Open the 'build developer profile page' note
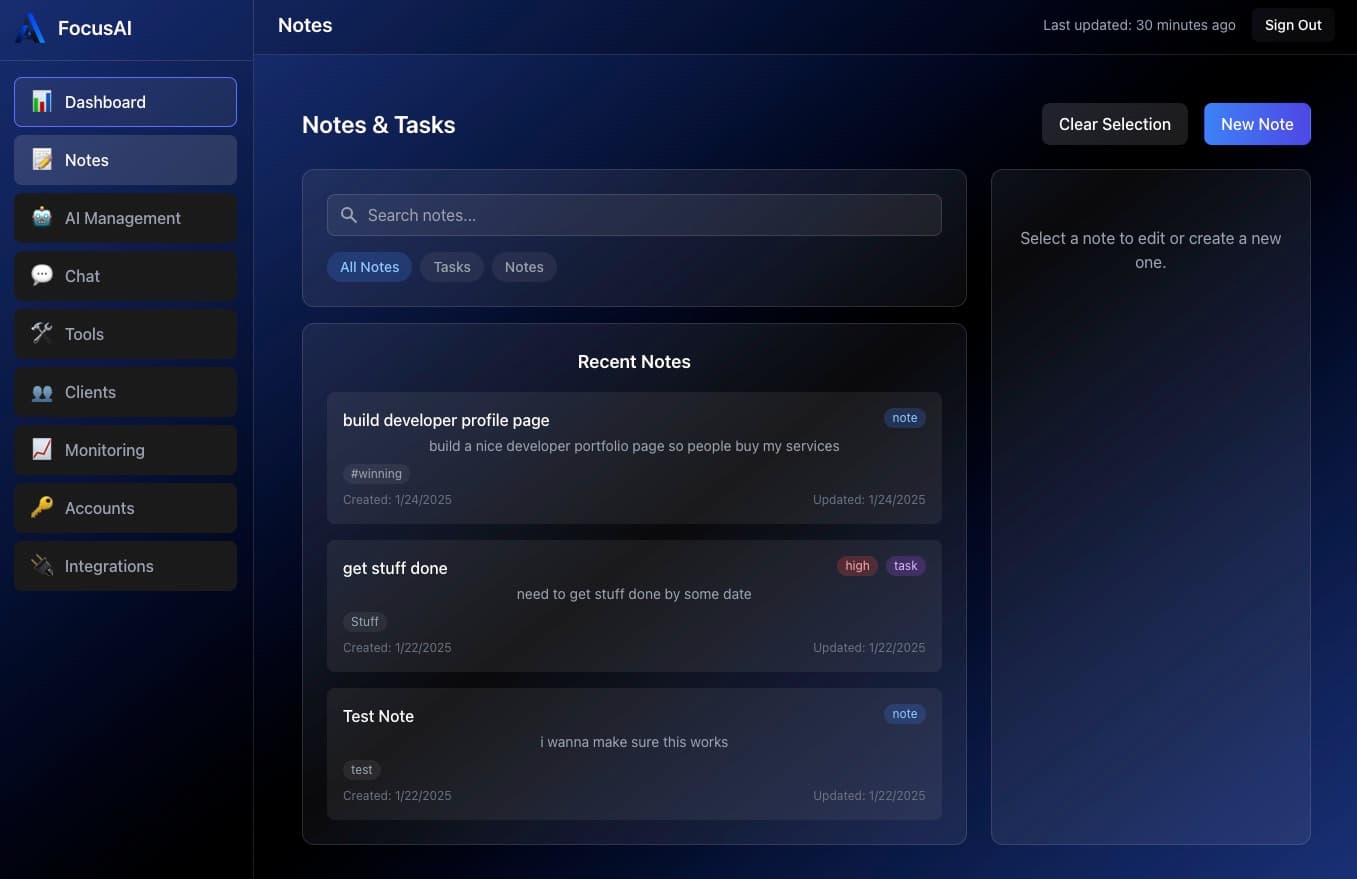The image size is (1357, 879). coord(446,420)
